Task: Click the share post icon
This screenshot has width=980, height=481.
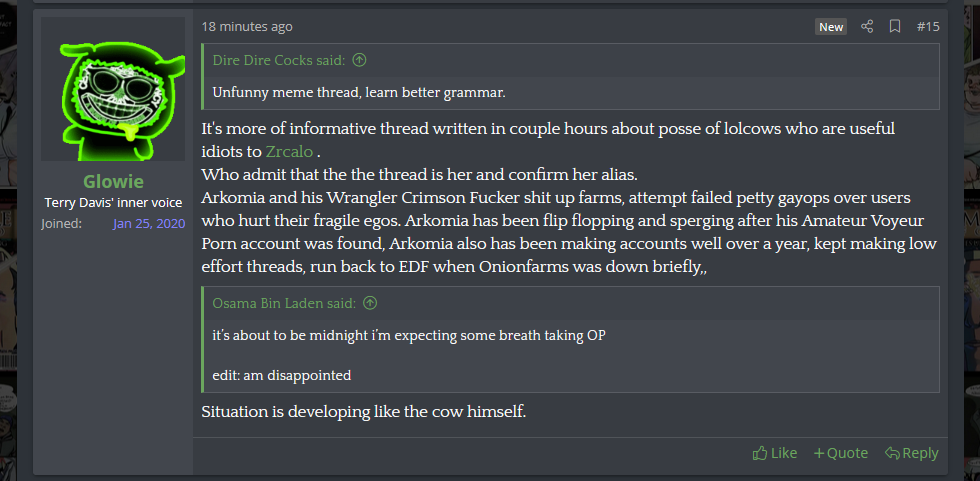Action: click(x=867, y=26)
